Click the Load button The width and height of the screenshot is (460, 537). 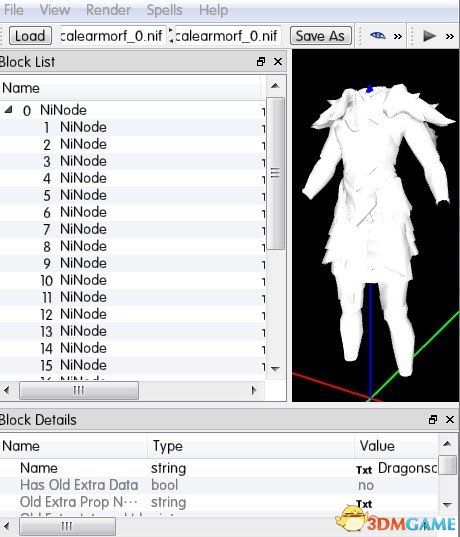point(30,36)
